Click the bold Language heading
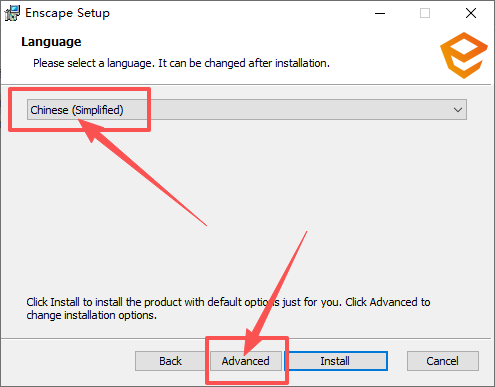 click(x=51, y=42)
